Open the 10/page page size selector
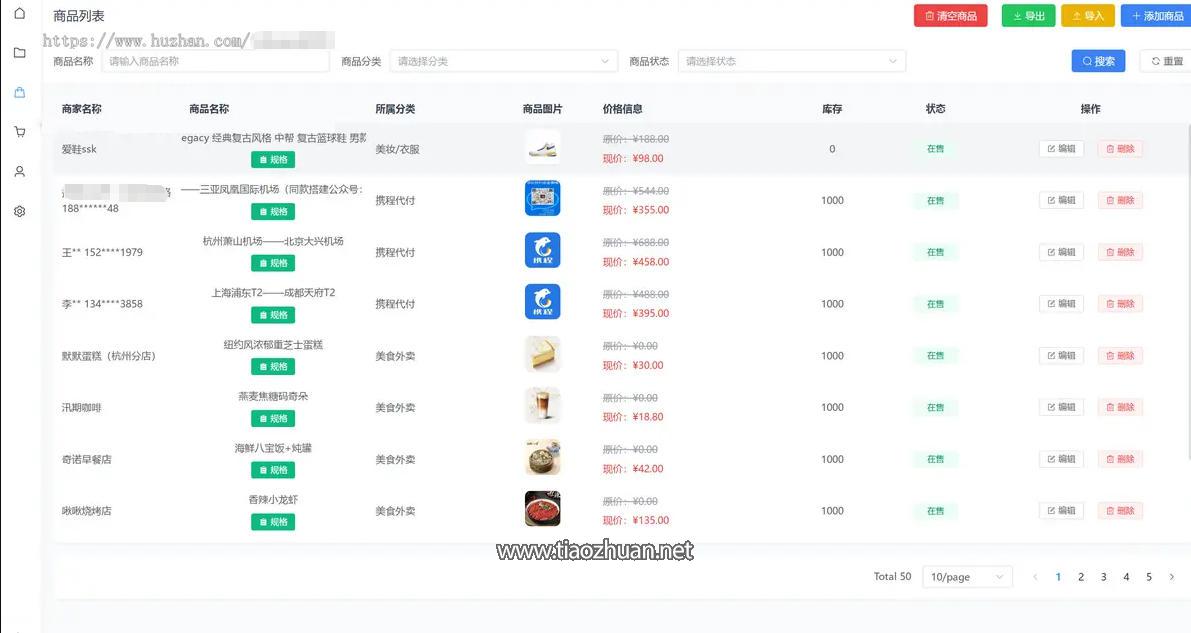 click(966, 577)
